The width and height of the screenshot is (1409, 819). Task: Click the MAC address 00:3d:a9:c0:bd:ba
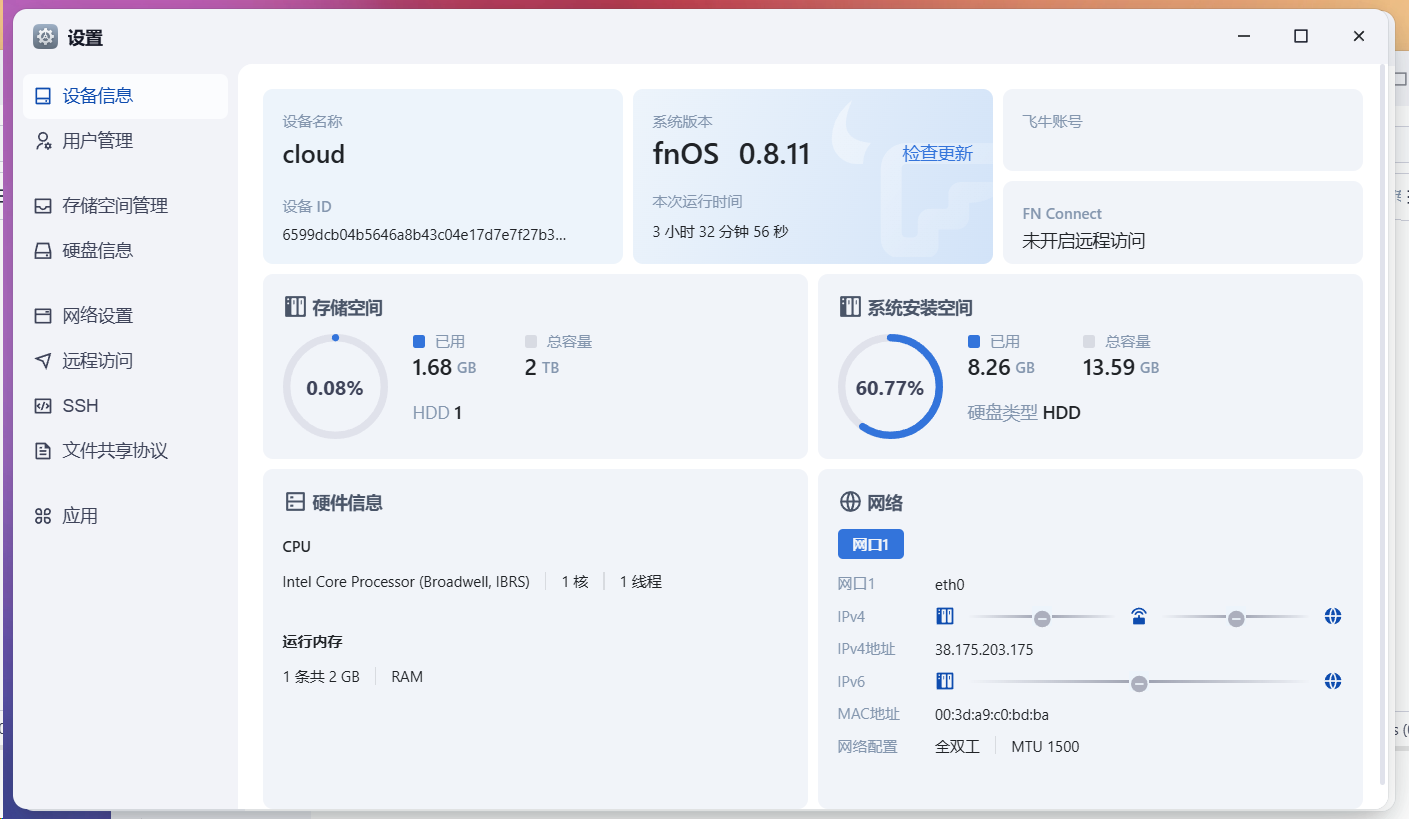click(x=992, y=715)
